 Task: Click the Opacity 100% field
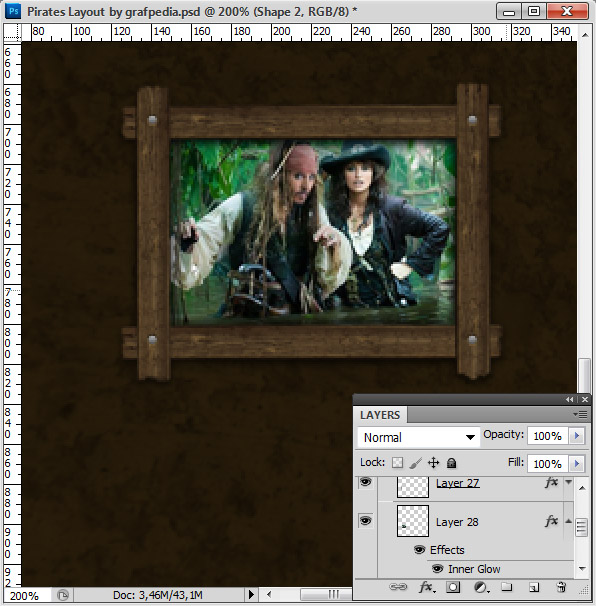point(548,436)
